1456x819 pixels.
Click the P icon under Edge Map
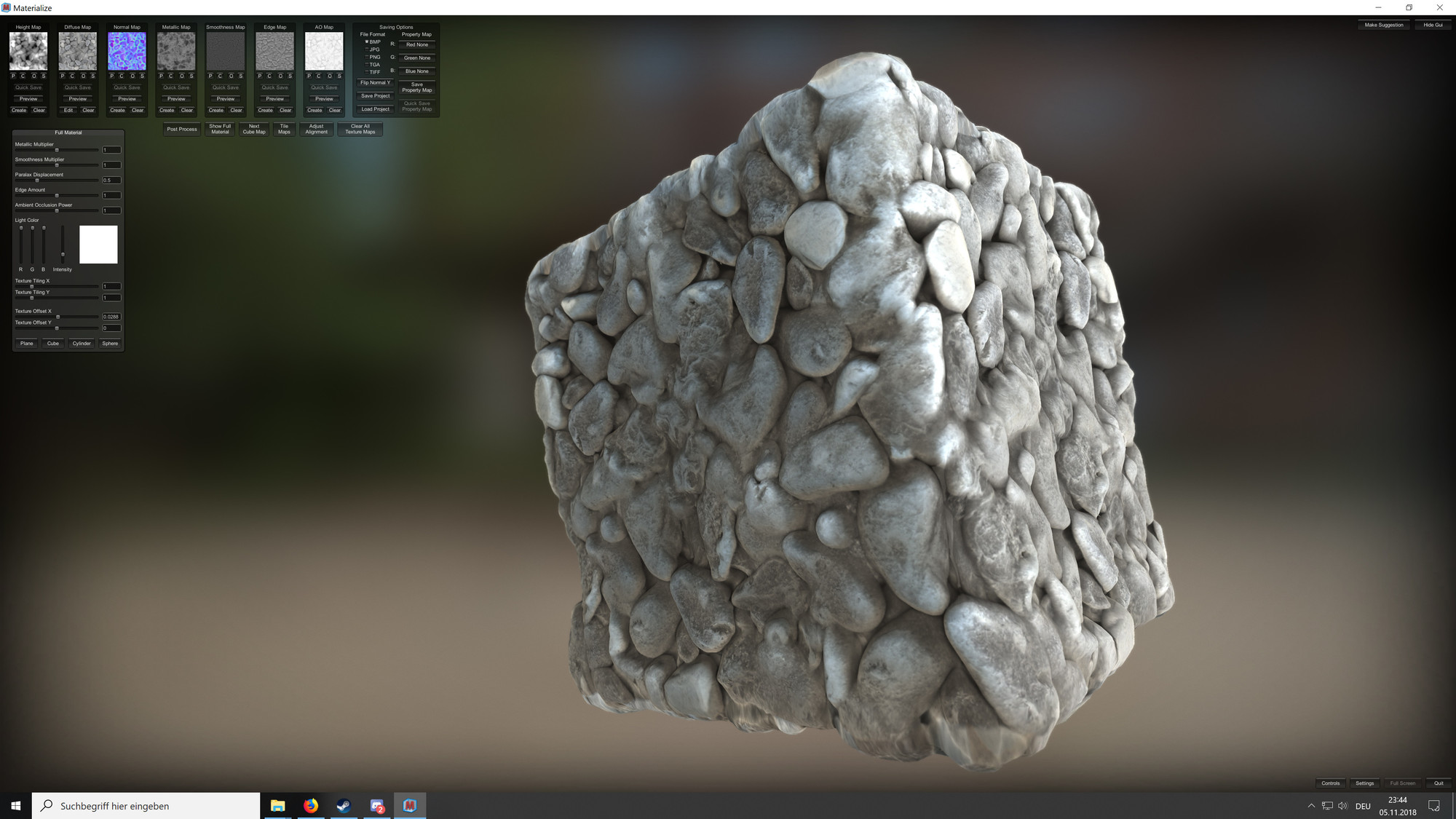(x=260, y=76)
